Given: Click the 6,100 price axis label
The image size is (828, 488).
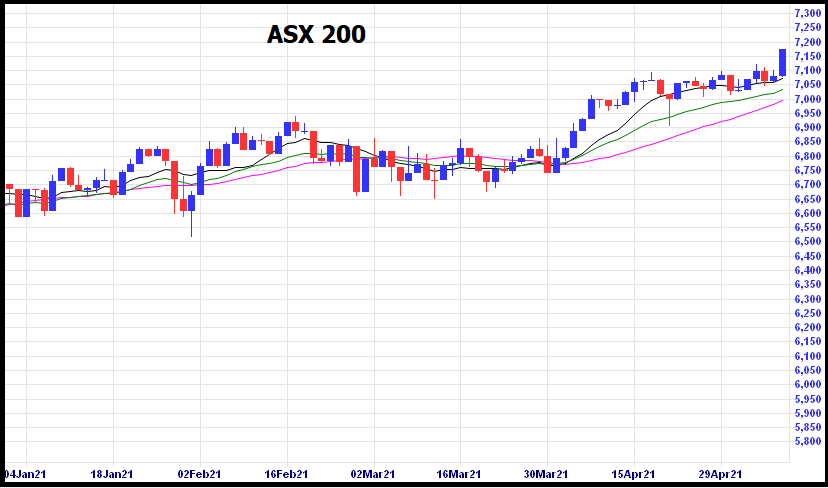Looking at the screenshot, I should click(808, 355).
